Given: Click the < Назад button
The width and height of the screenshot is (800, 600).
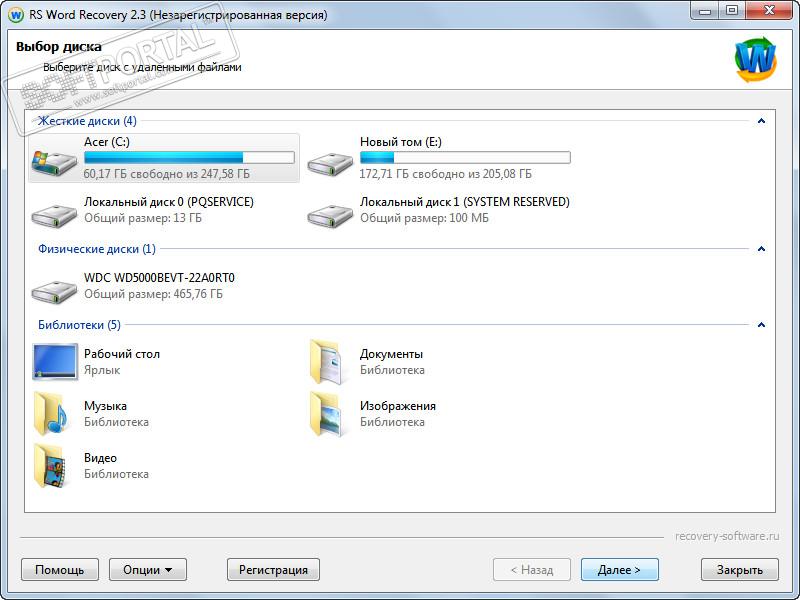Looking at the screenshot, I should pyautogui.click(x=532, y=569).
